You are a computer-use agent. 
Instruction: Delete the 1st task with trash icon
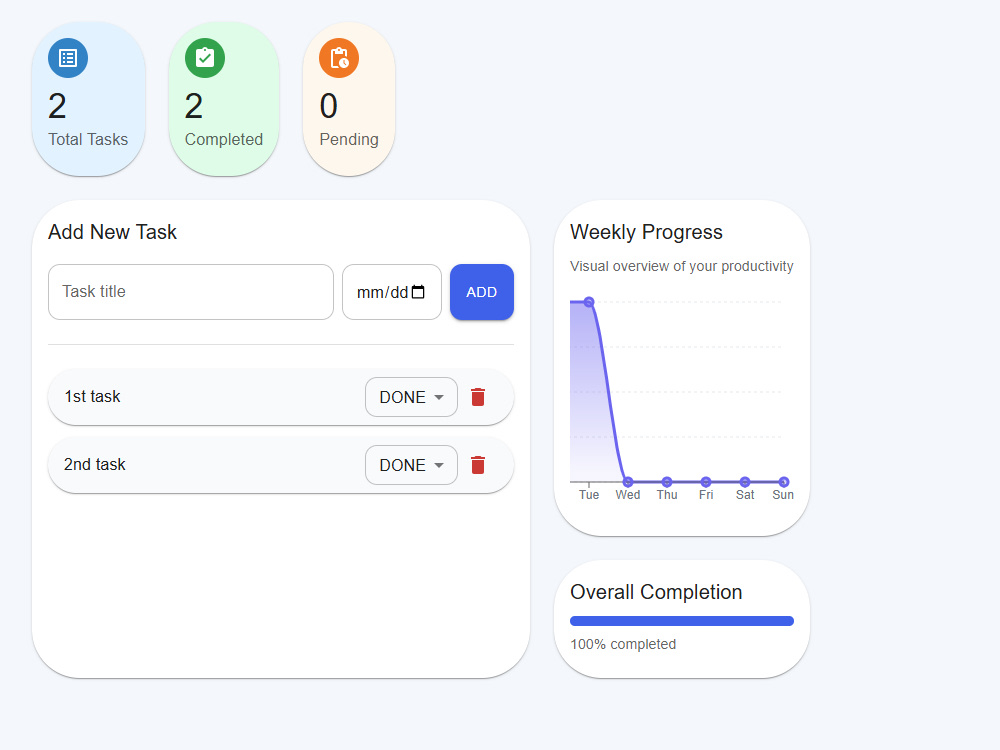(x=478, y=397)
